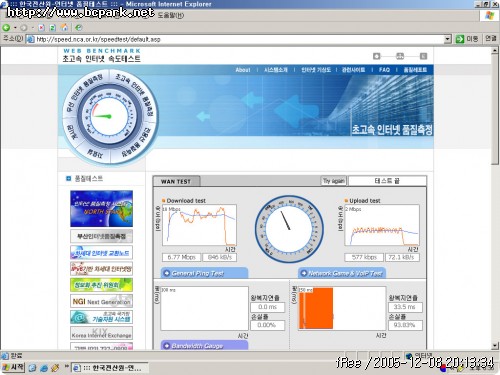Open the 관련사이트 navigation item
The width and height of the screenshot is (500, 375).
[x=353, y=70]
